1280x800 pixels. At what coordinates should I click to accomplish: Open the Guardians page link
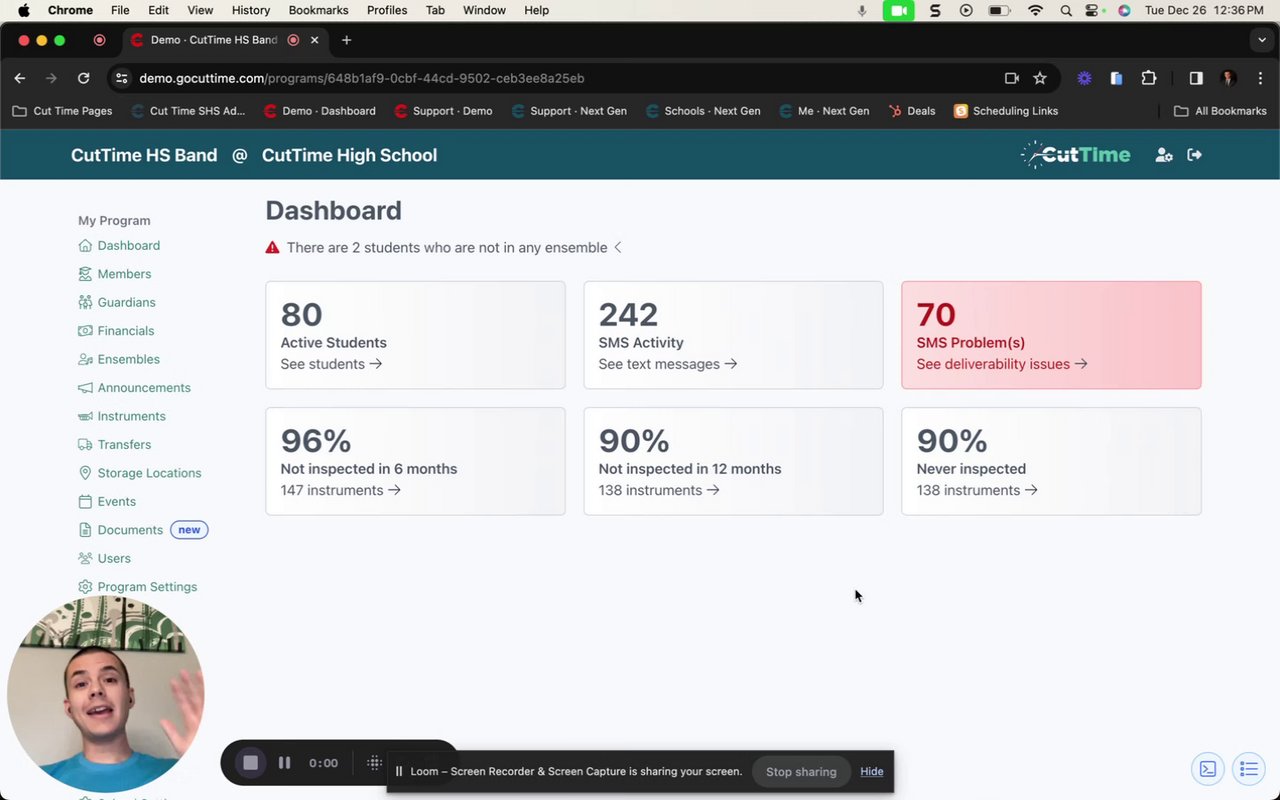pos(126,302)
